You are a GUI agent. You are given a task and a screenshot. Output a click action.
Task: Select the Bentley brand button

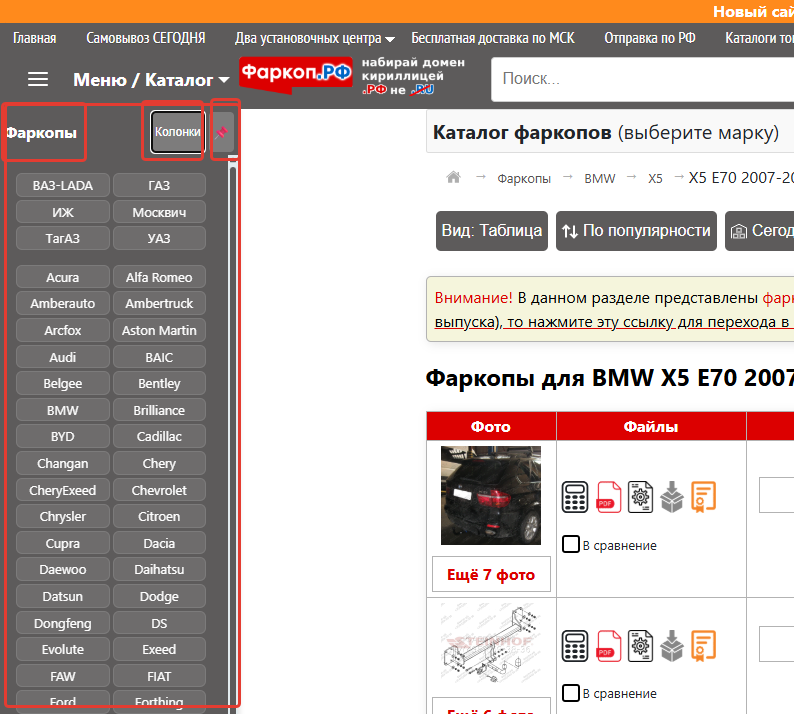pyautogui.click(x=159, y=383)
